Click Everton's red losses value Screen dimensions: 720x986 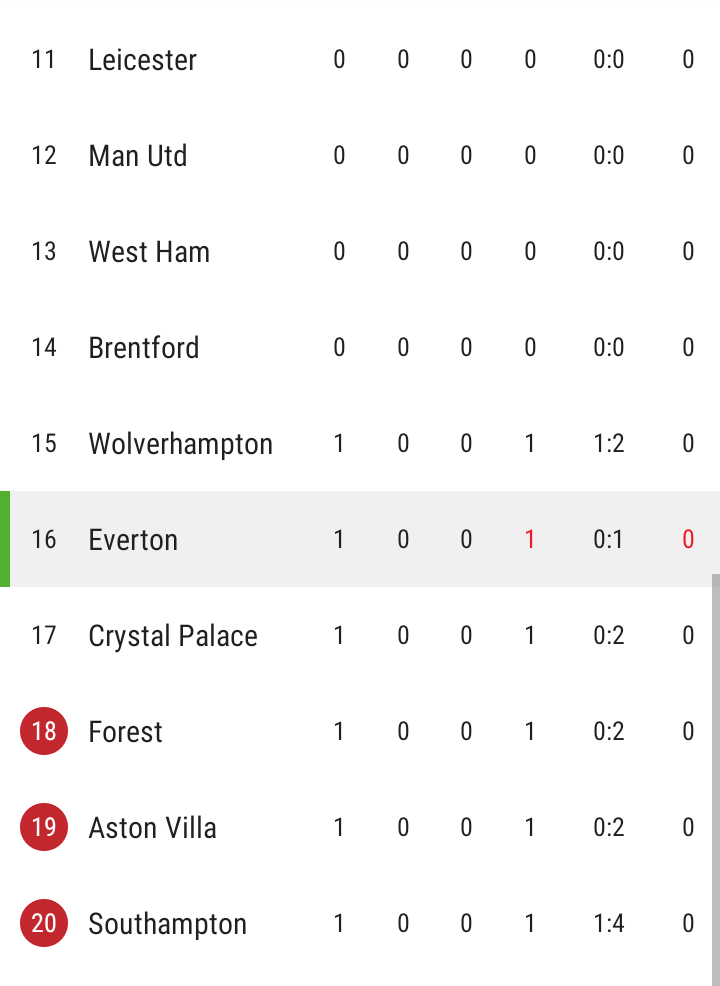click(x=529, y=540)
